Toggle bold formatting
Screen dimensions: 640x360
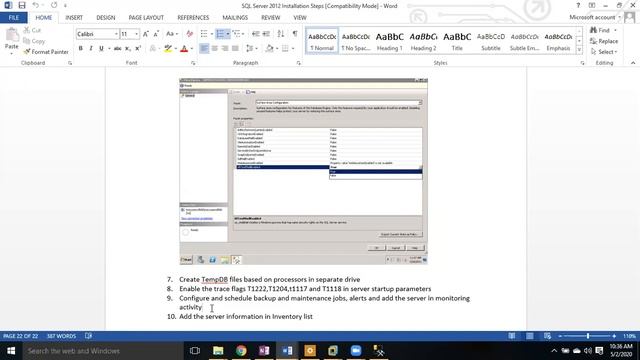(x=80, y=49)
